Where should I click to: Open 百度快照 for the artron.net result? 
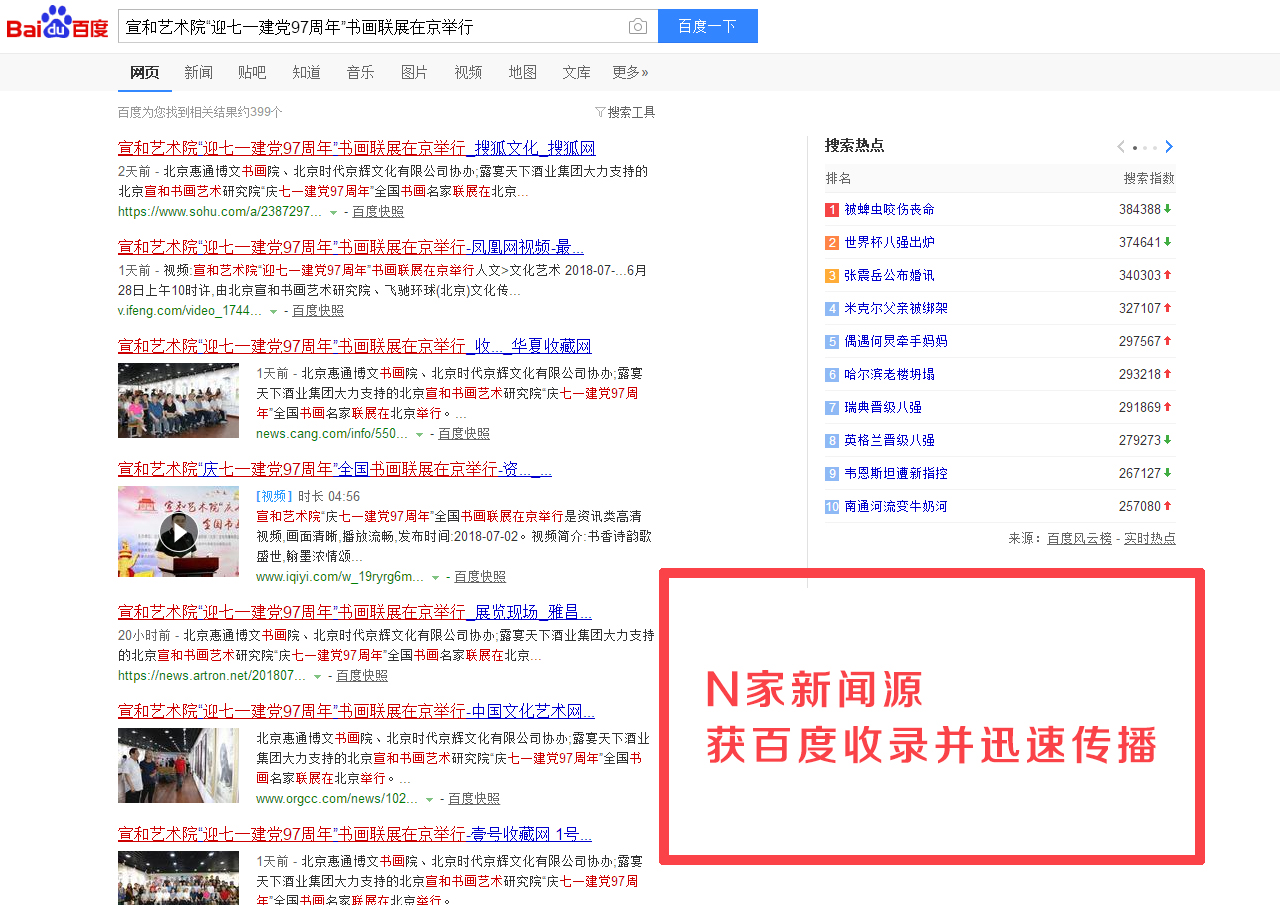[x=362, y=676]
